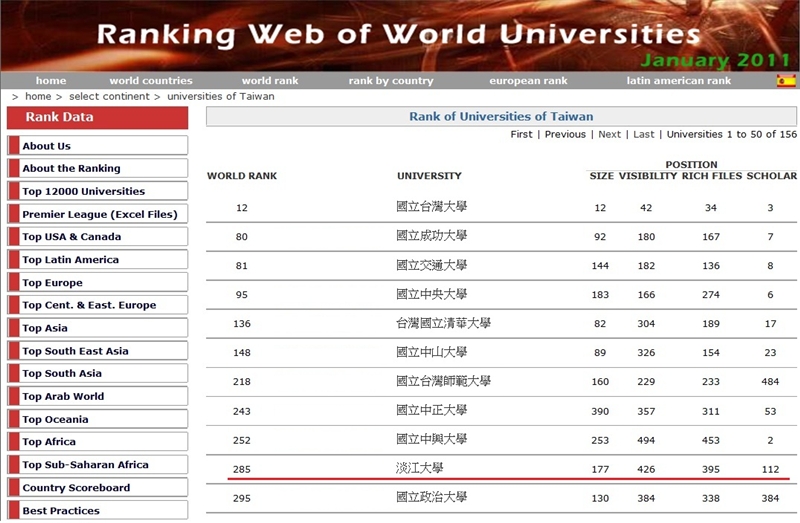800x523 pixels.
Task: Click the 'home' navigation item
Action: click(x=51, y=81)
